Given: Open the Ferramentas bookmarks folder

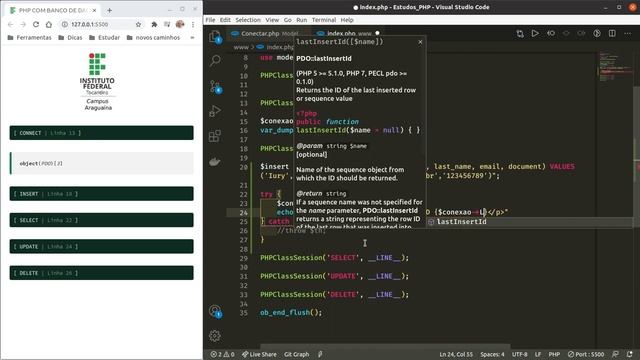Looking at the screenshot, I should pos(29,38).
